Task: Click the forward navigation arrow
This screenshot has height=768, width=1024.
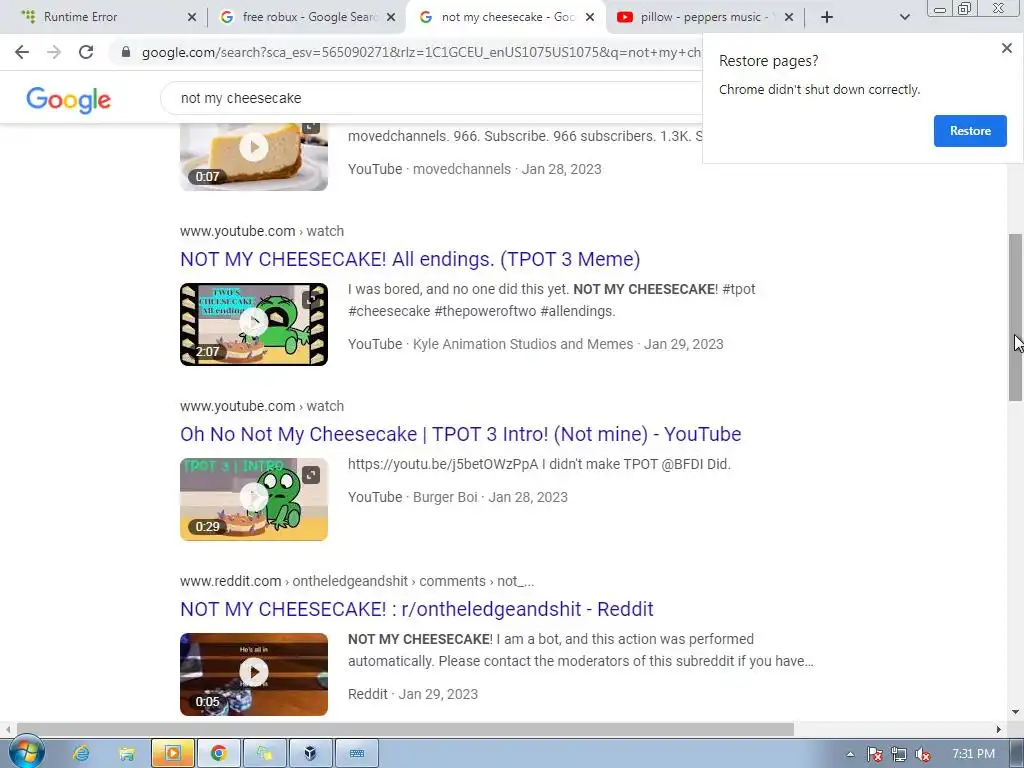Action: pos(54,52)
